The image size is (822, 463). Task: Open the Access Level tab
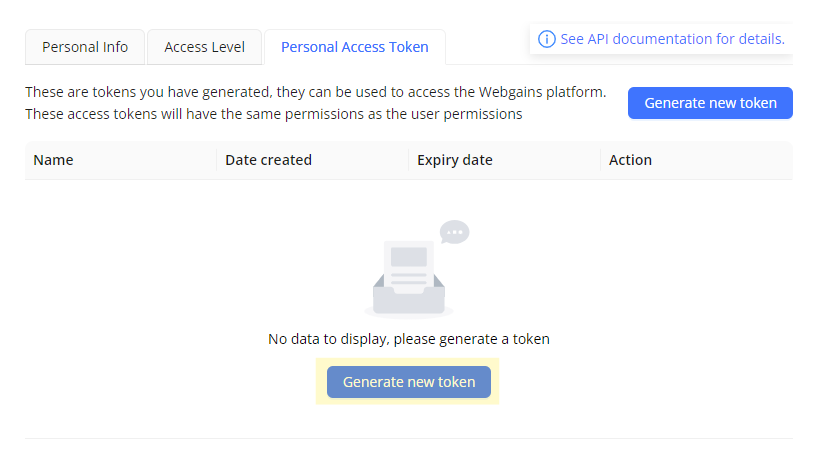(x=204, y=47)
